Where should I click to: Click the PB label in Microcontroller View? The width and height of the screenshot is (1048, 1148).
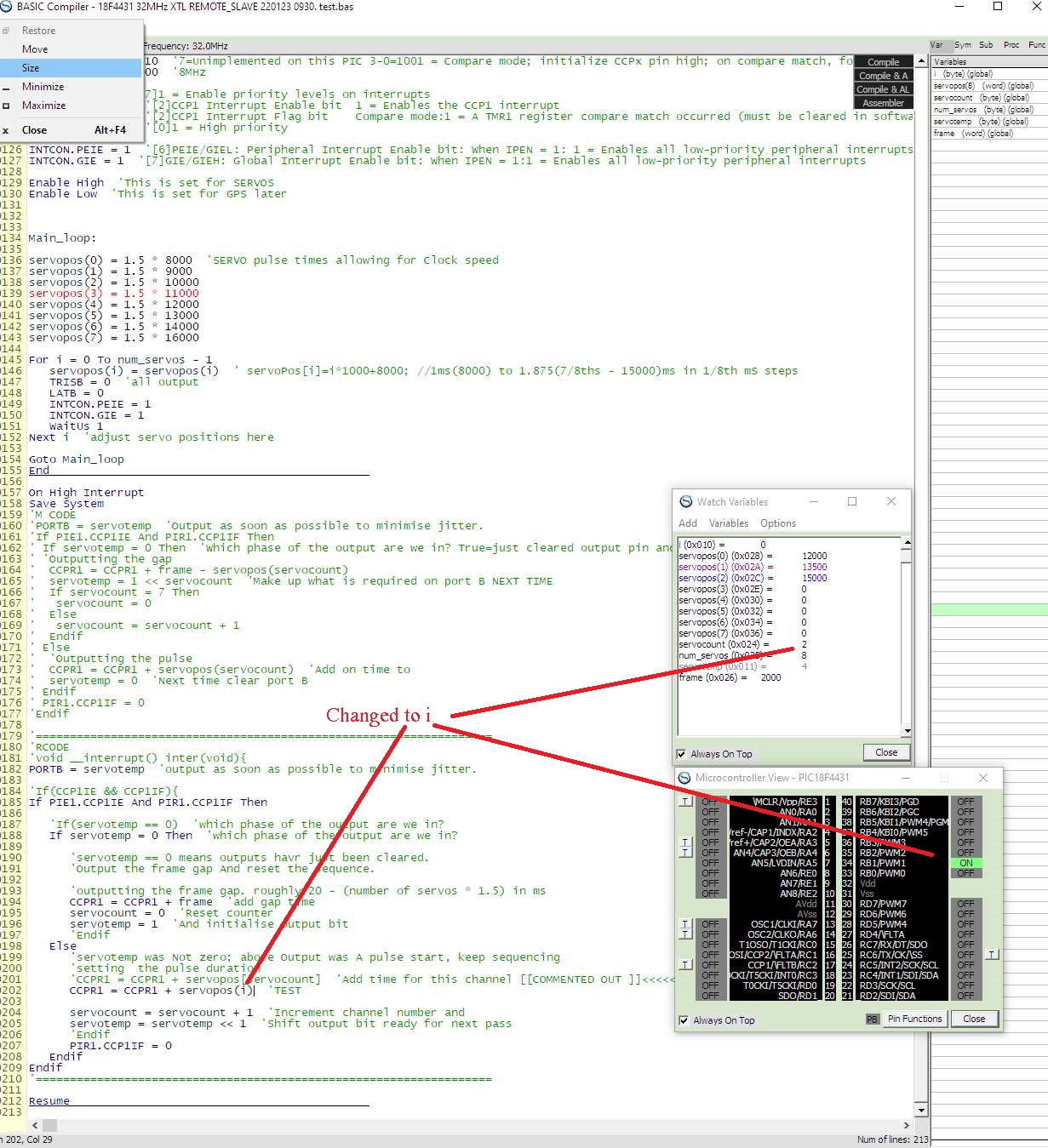pyautogui.click(x=872, y=1019)
